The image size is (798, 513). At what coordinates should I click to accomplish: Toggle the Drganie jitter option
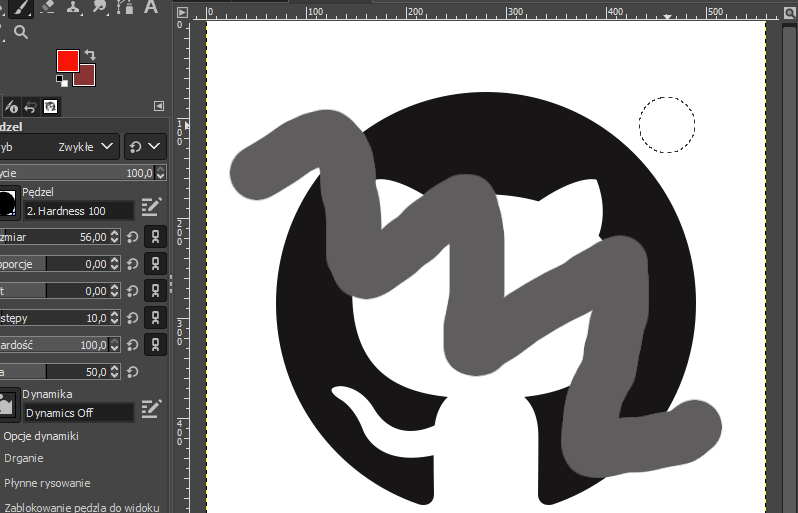pyautogui.click(x=22, y=459)
